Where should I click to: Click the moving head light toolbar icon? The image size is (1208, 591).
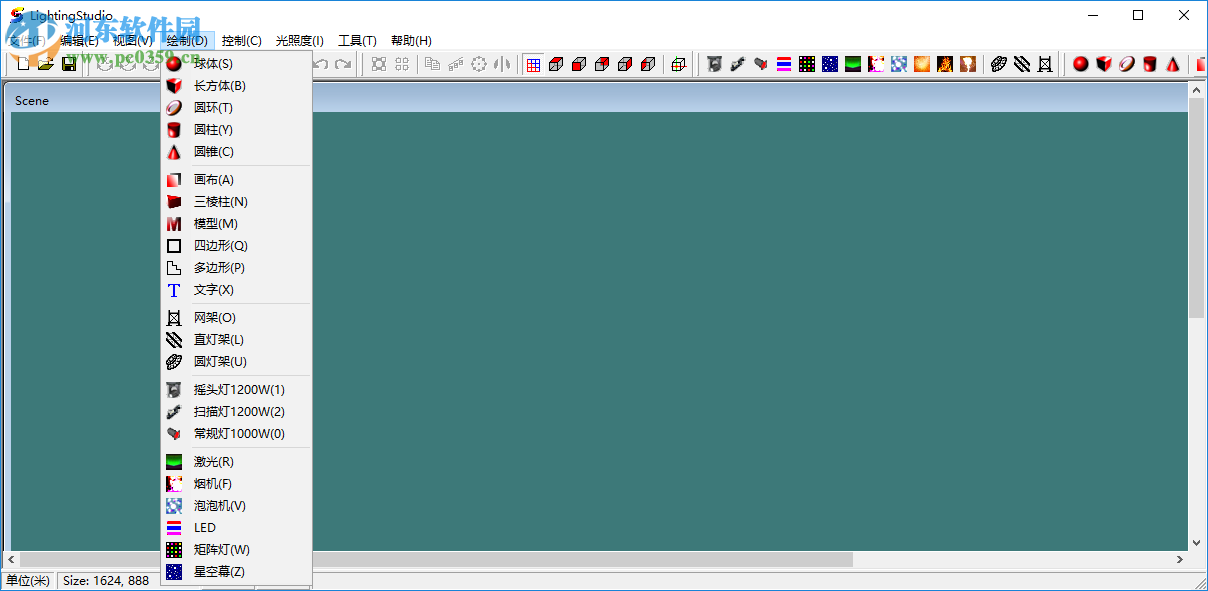(x=713, y=63)
